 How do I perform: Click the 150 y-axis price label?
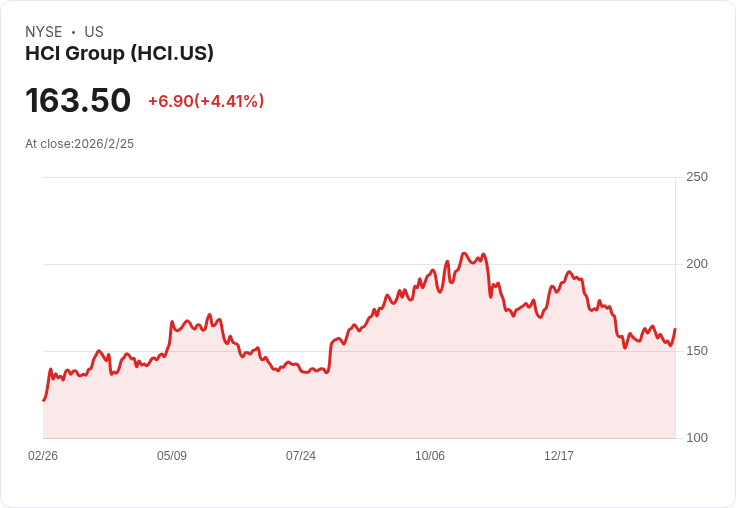pyautogui.click(x=697, y=351)
